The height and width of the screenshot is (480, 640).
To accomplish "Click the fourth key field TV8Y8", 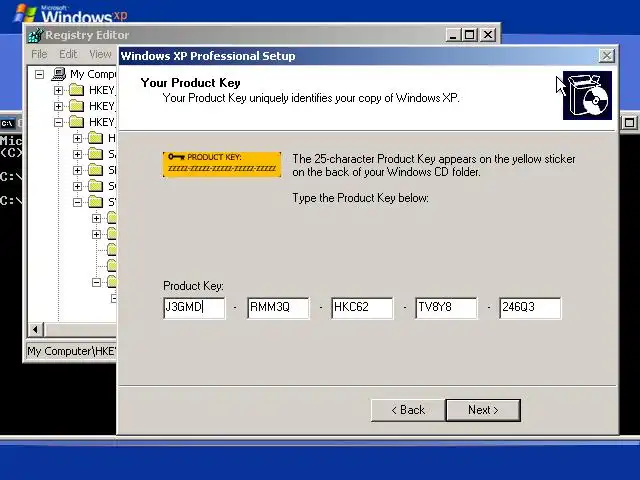I will tap(446, 308).
